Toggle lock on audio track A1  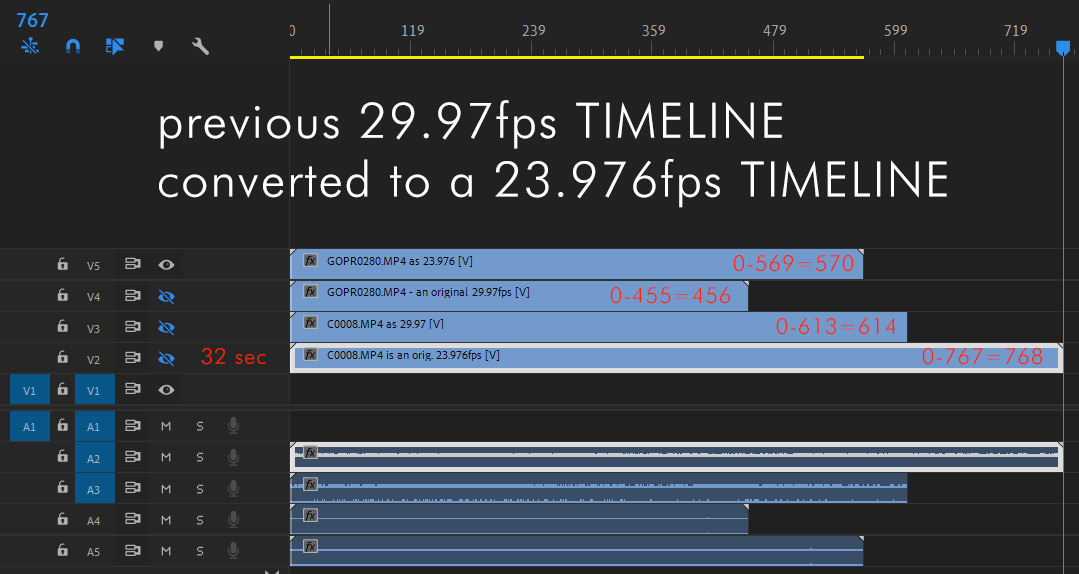[x=63, y=426]
